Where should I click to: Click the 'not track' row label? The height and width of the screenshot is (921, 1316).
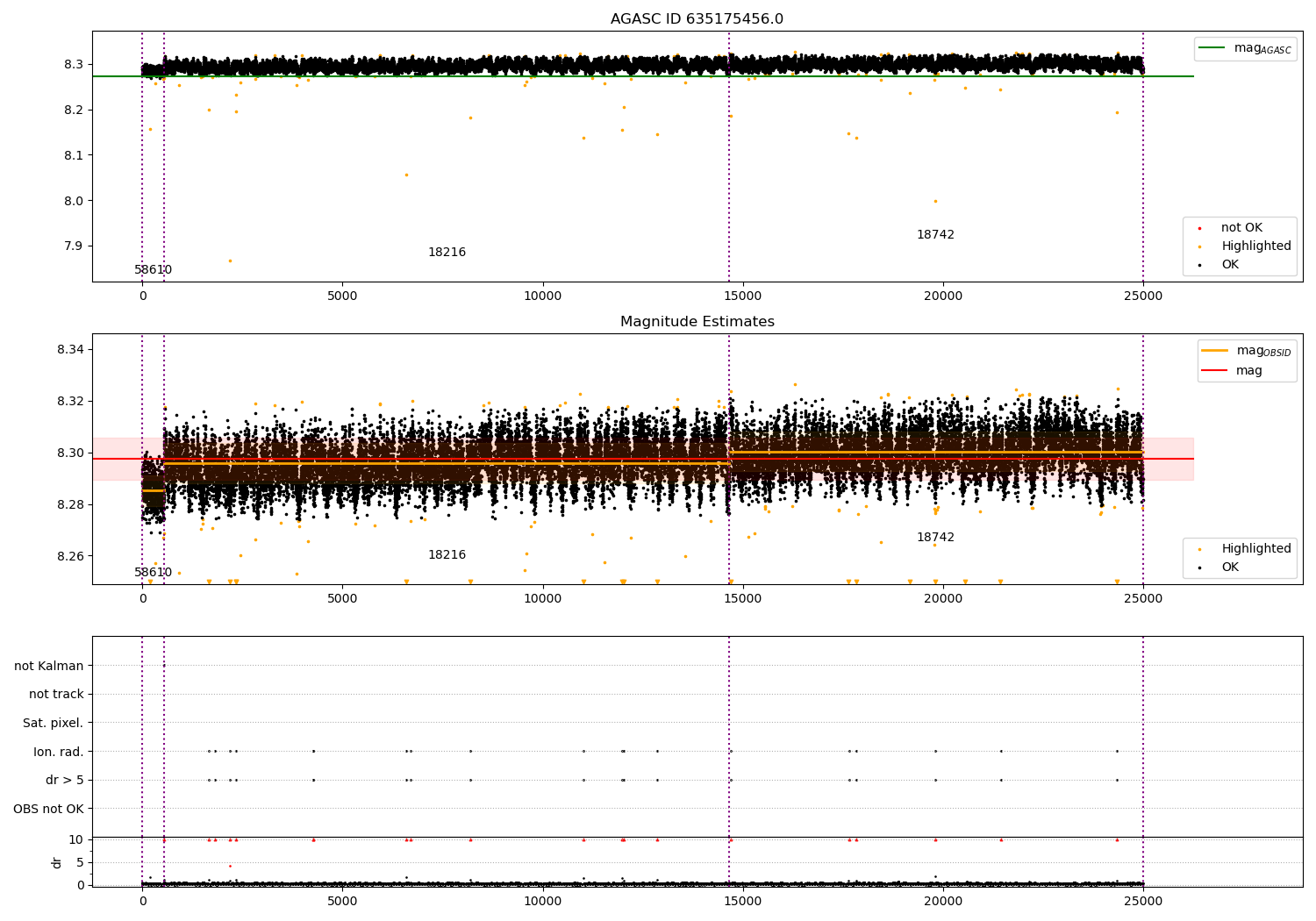pyautogui.click(x=56, y=695)
